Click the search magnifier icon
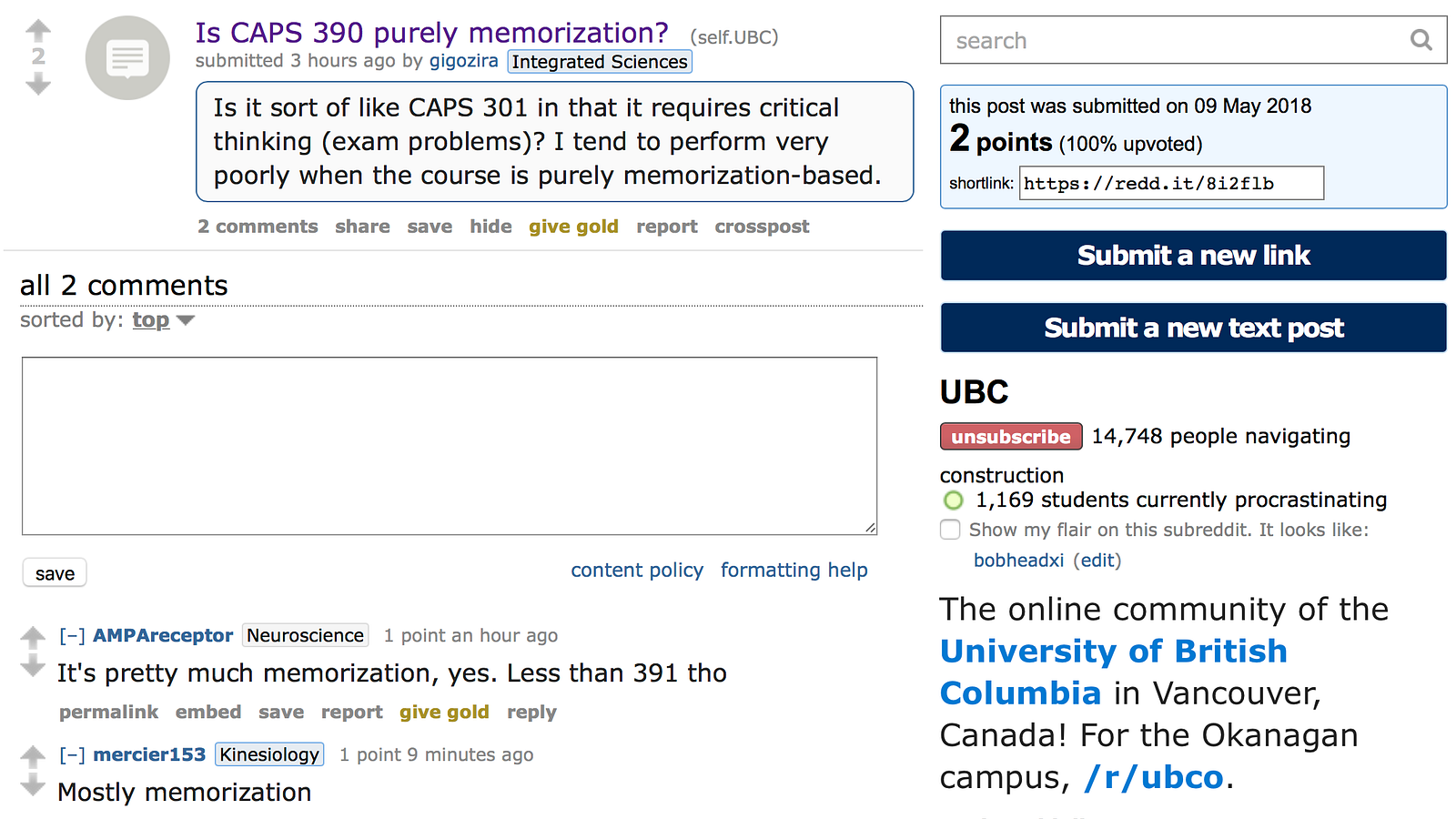Viewport: 1456px width, 819px height. [x=1421, y=40]
